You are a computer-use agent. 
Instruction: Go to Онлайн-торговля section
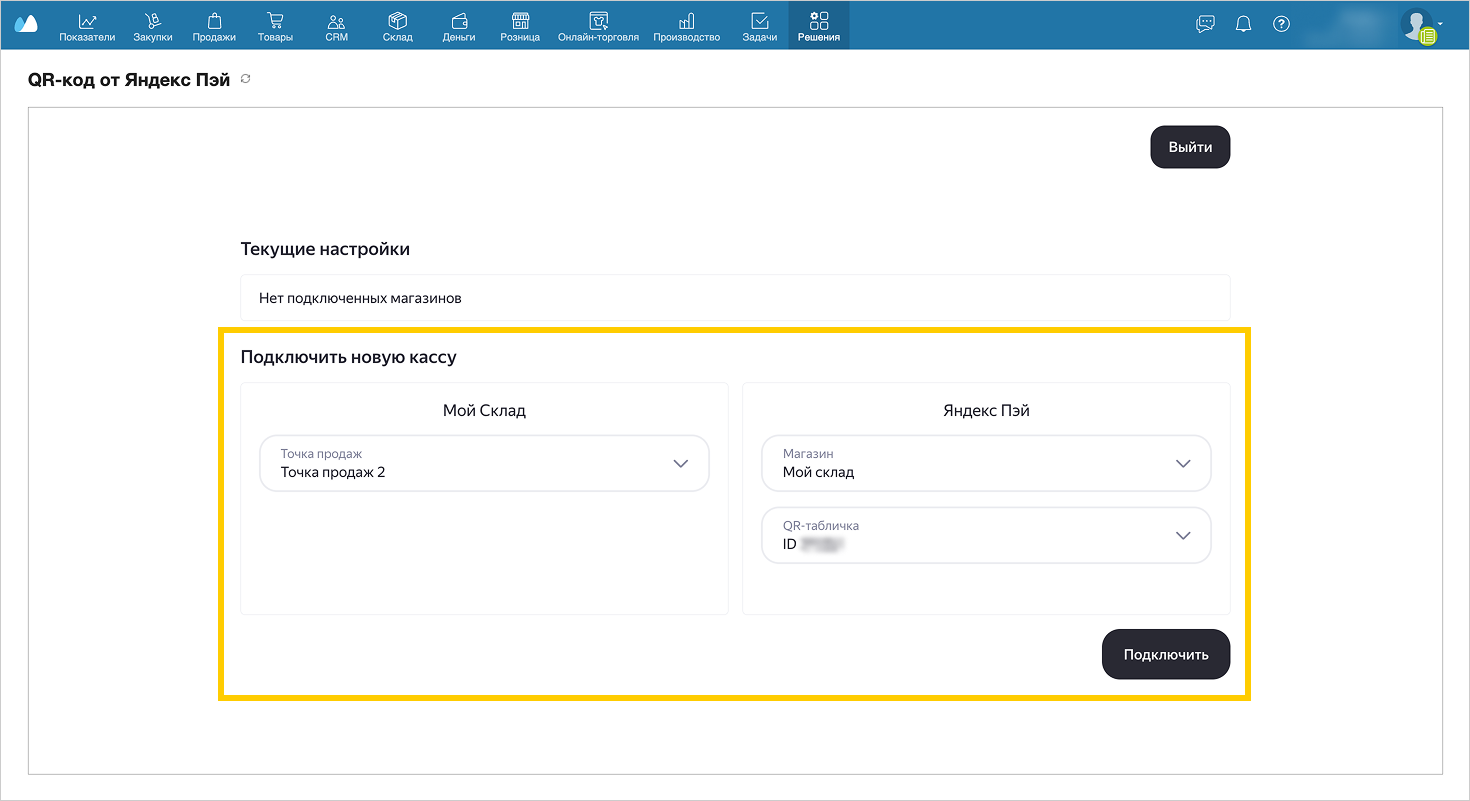click(598, 27)
